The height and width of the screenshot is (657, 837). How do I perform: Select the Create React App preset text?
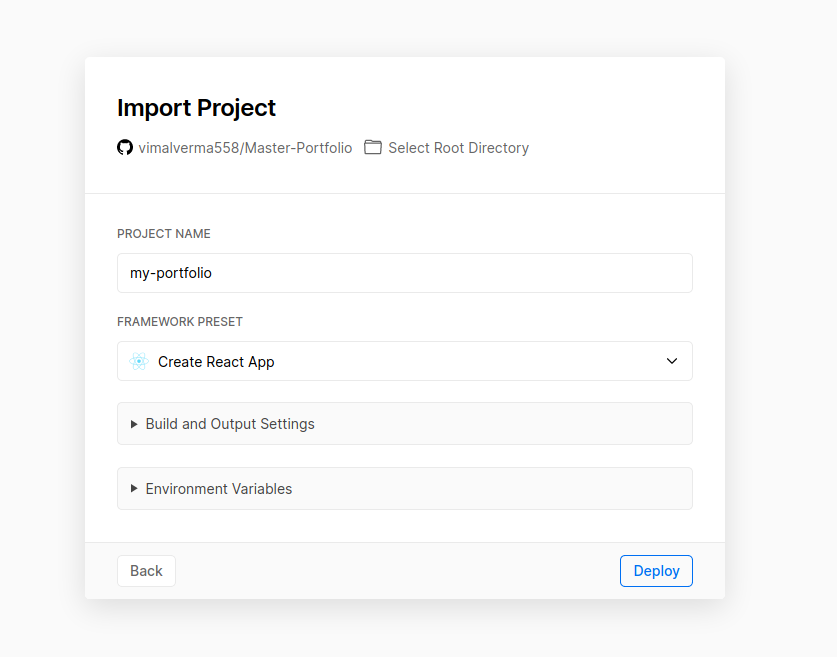216,362
